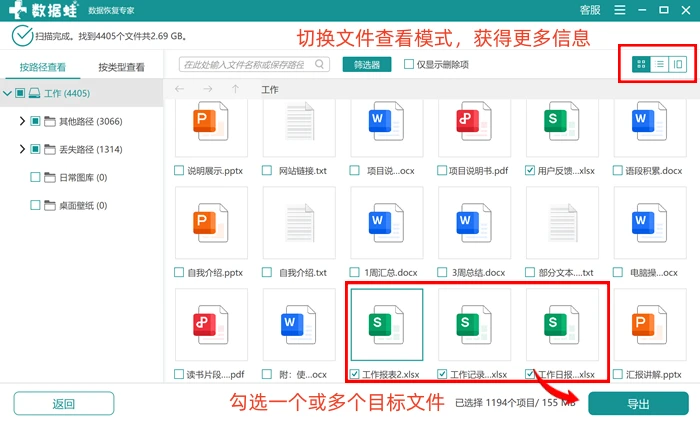
Task: Enable 仅显示删除项 checkbox
Action: tap(408, 64)
